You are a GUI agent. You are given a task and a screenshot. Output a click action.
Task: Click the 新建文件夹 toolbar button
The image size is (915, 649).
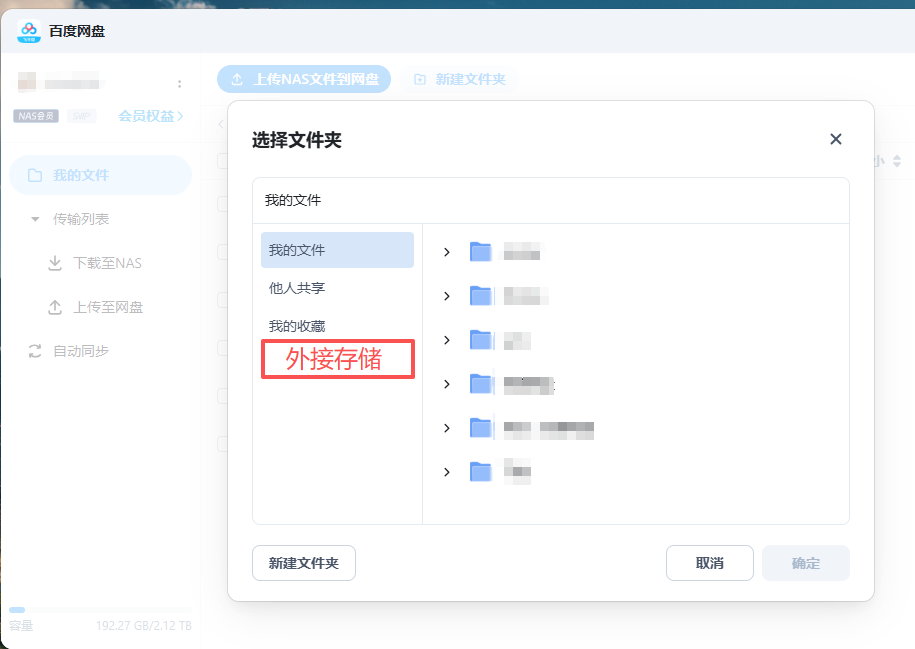point(460,79)
